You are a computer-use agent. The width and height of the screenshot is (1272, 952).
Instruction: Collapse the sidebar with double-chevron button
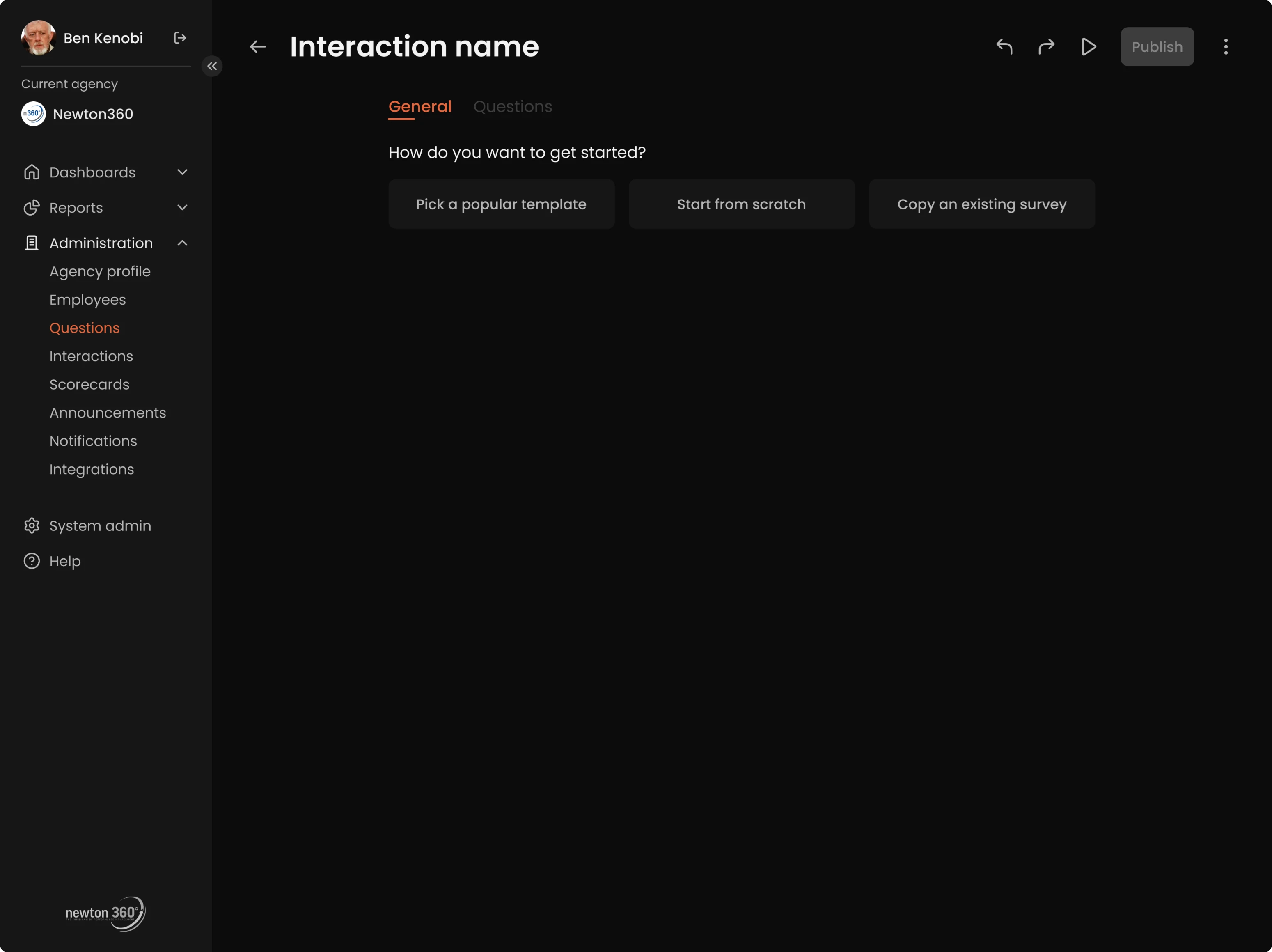click(212, 66)
